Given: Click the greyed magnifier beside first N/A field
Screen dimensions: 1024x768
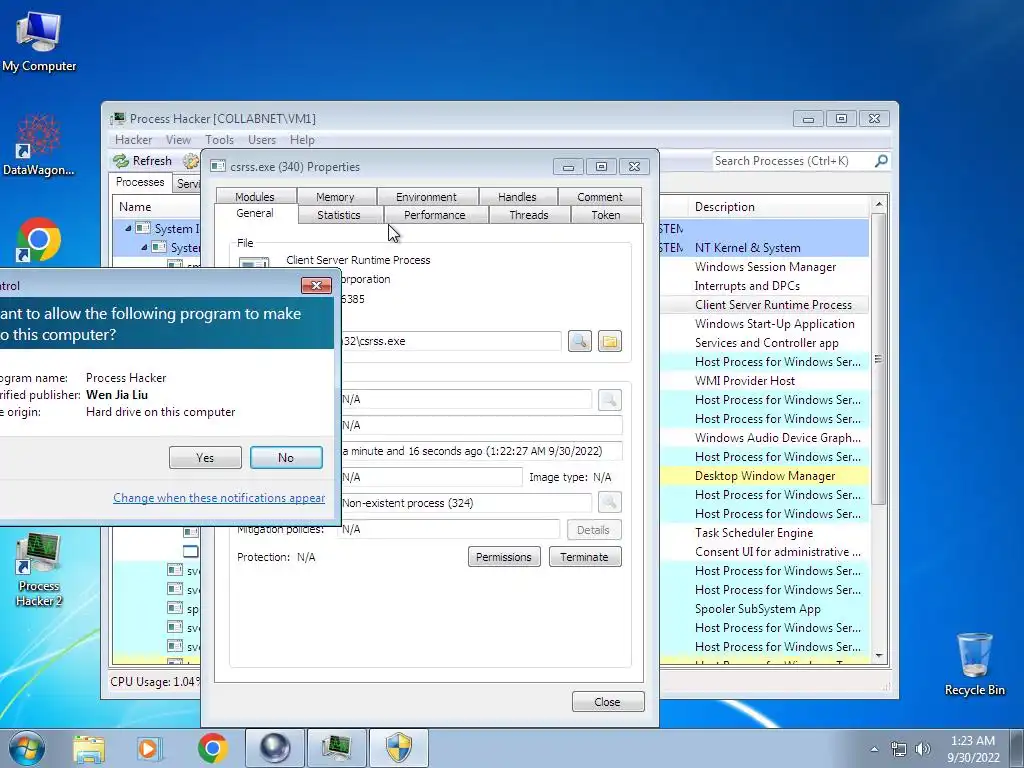Looking at the screenshot, I should 609,400.
